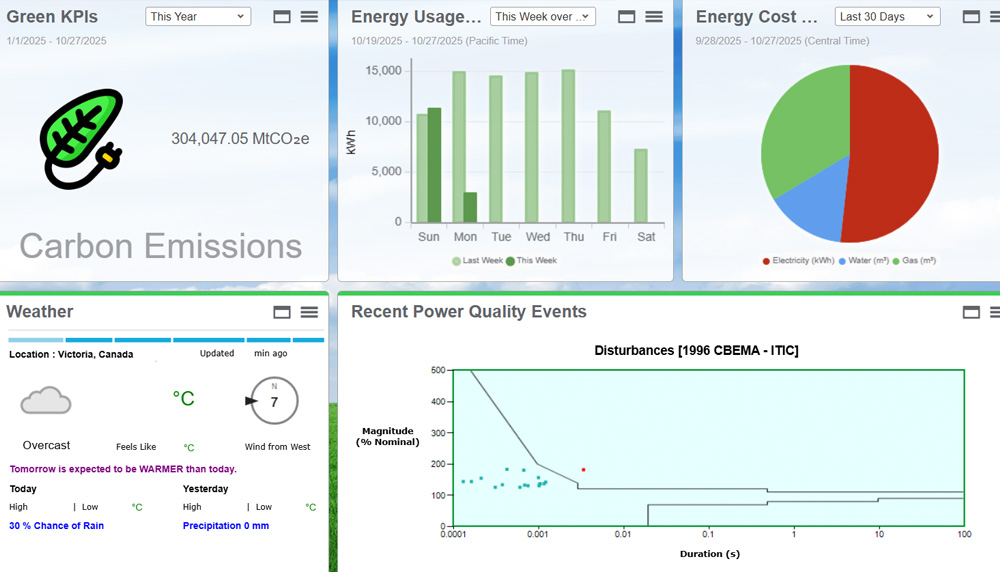Open the Energy Usage widget menu icon
This screenshot has height=572, width=1000.
[654, 17]
